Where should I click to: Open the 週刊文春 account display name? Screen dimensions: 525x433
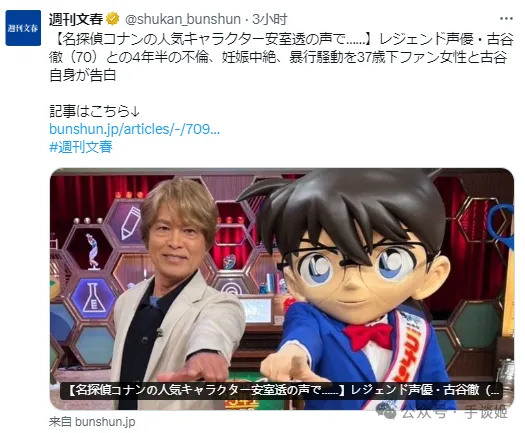76,19
